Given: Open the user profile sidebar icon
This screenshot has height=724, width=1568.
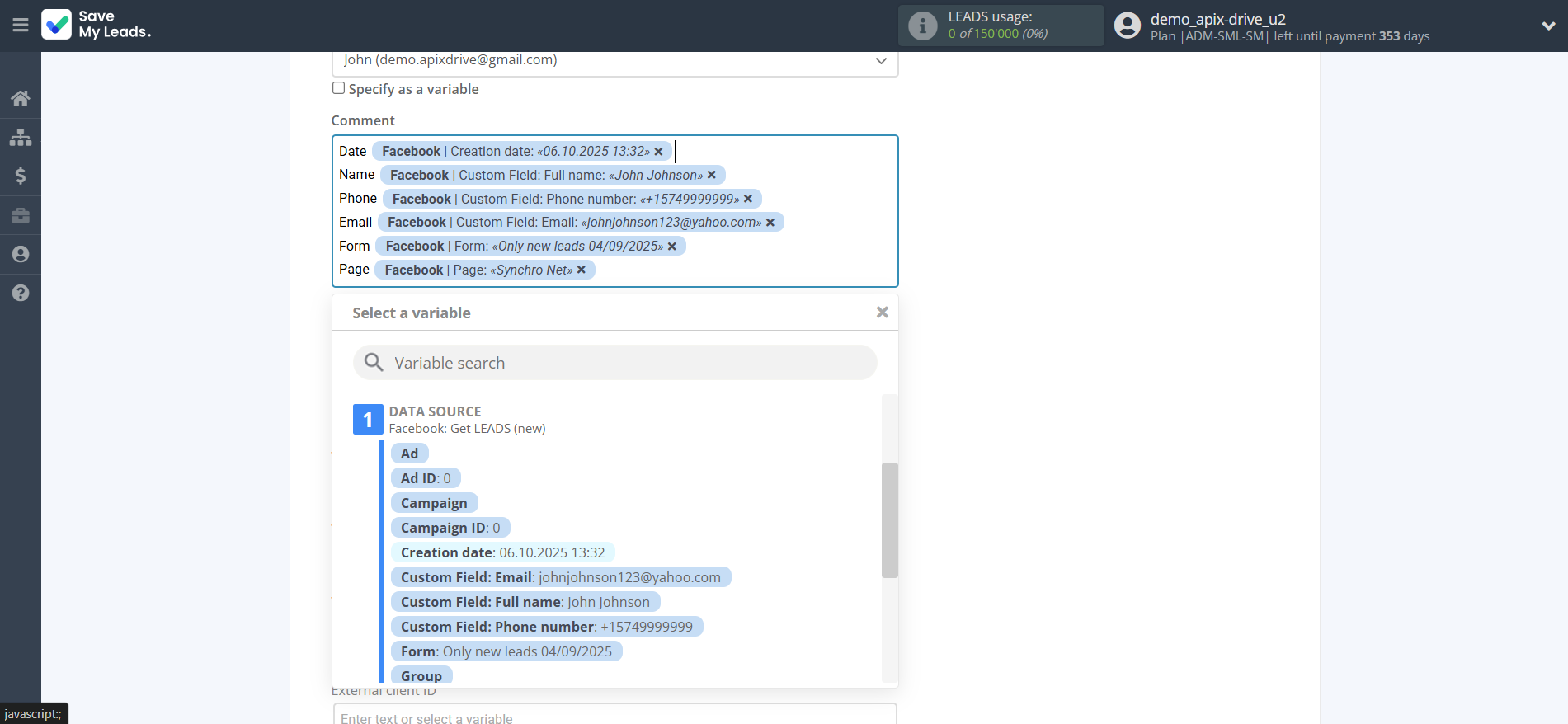Looking at the screenshot, I should (21, 254).
